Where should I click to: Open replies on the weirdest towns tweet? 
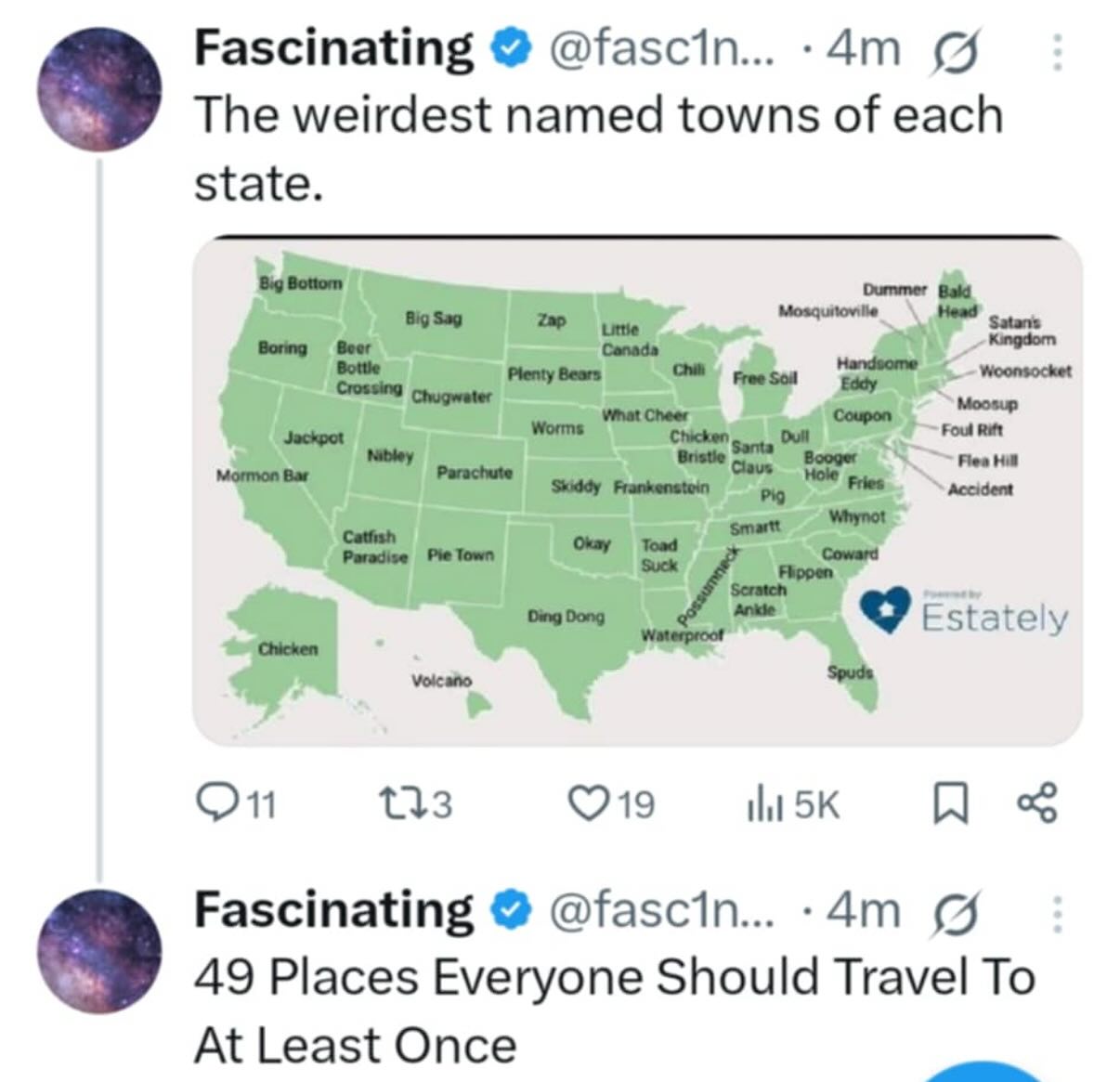[x=237, y=803]
